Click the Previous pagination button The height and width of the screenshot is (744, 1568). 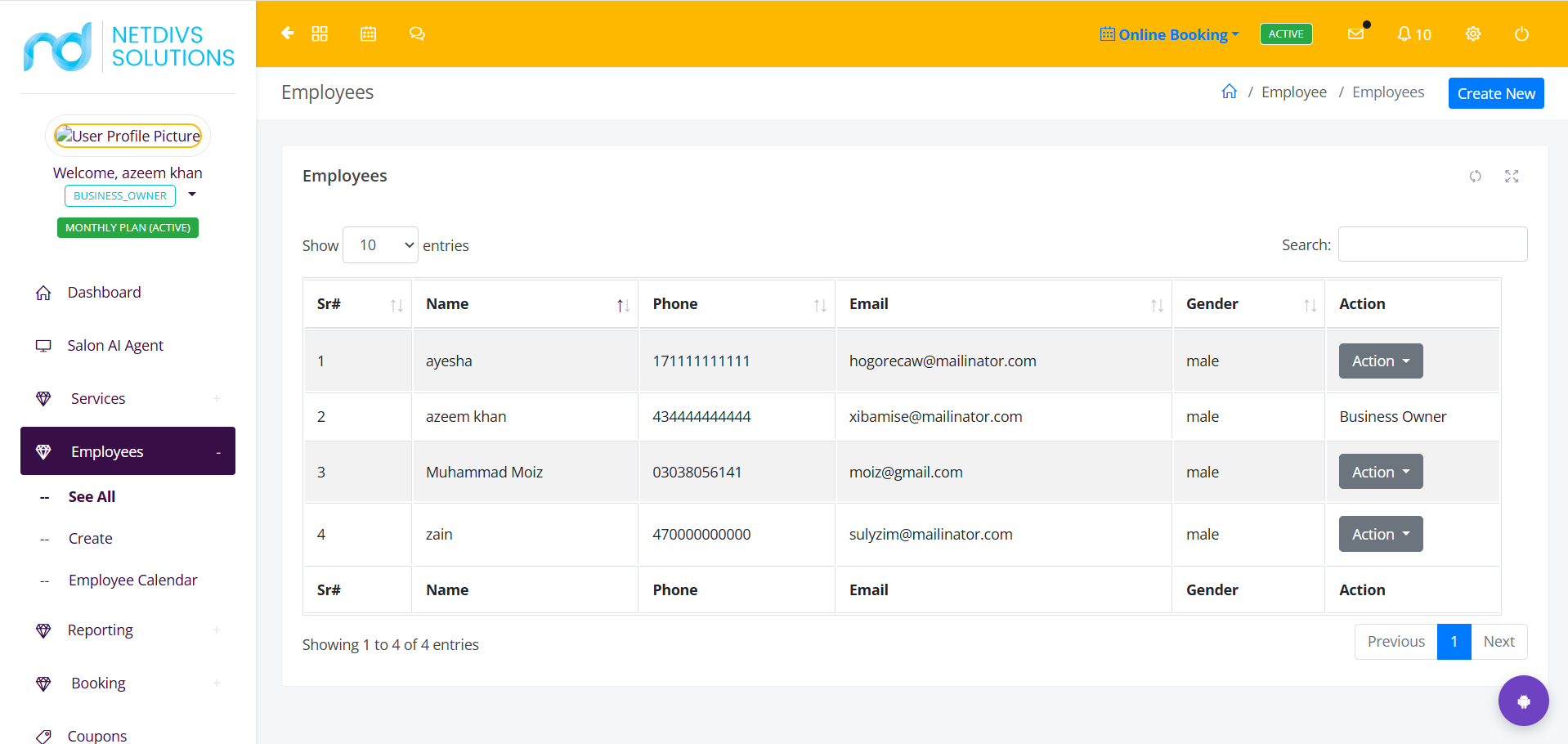pyautogui.click(x=1396, y=642)
